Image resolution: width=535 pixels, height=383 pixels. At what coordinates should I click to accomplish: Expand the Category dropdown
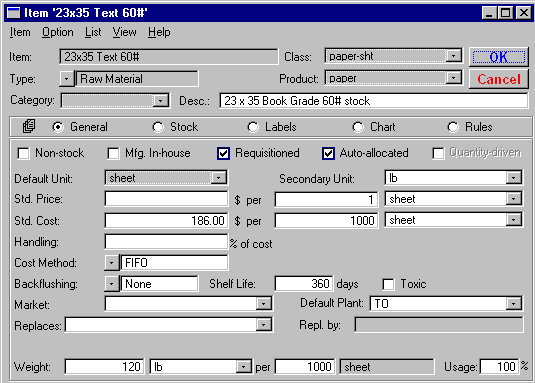click(160, 101)
